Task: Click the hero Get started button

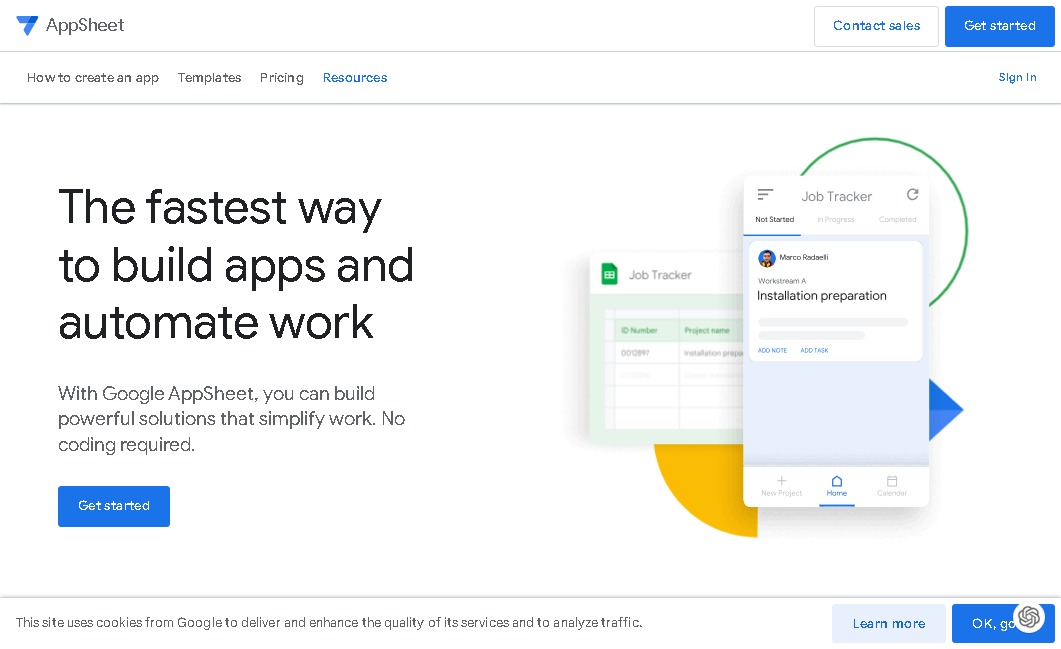Action: 114,506
